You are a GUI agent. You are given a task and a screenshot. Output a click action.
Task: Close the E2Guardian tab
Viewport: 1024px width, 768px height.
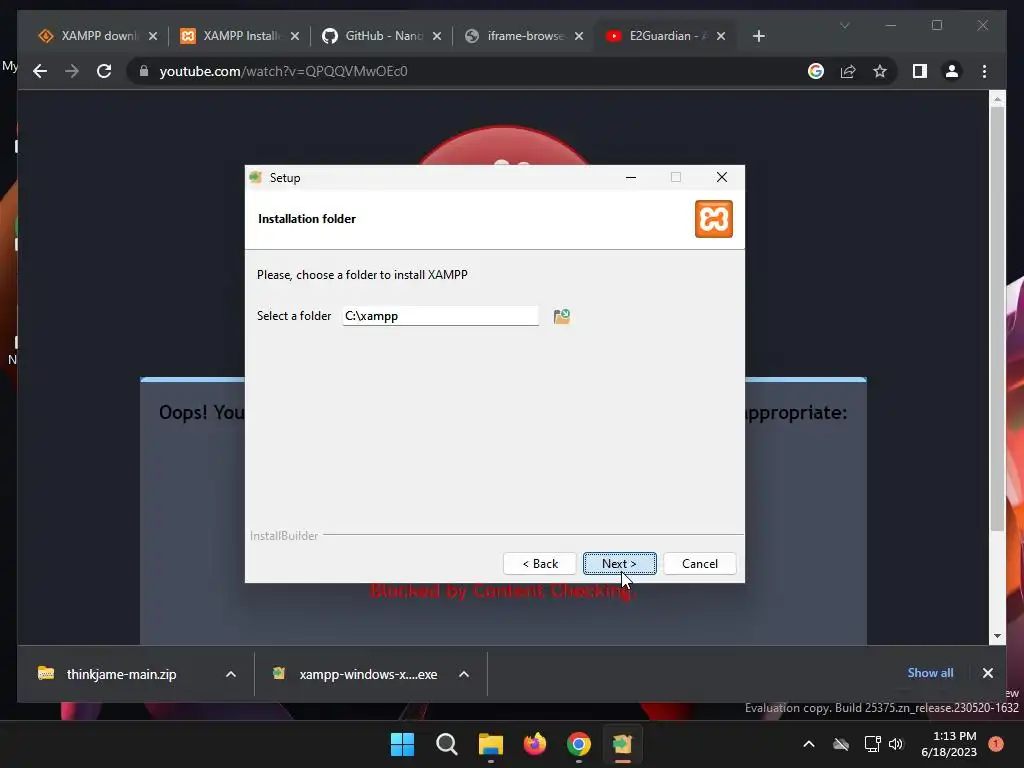click(x=721, y=36)
